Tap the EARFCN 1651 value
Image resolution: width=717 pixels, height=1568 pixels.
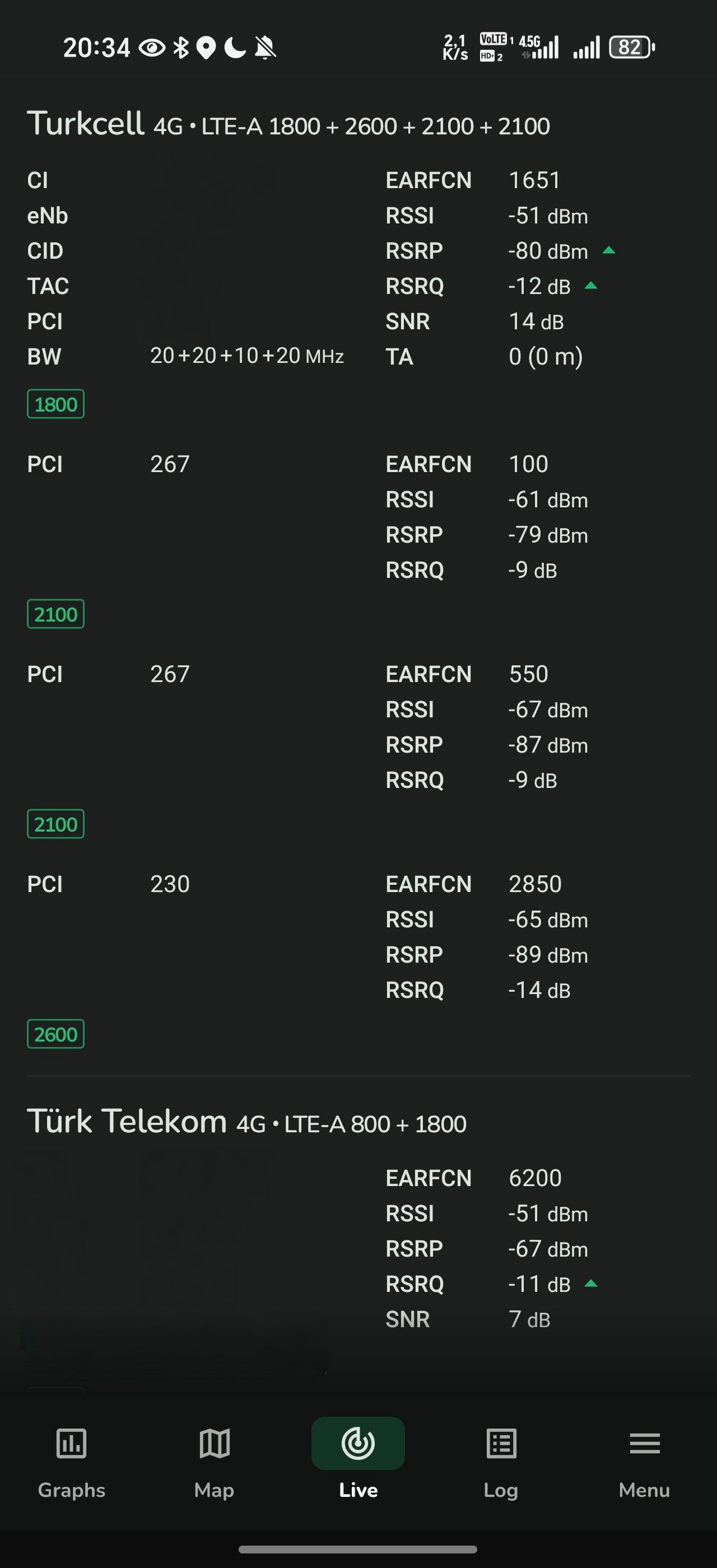[x=534, y=180]
